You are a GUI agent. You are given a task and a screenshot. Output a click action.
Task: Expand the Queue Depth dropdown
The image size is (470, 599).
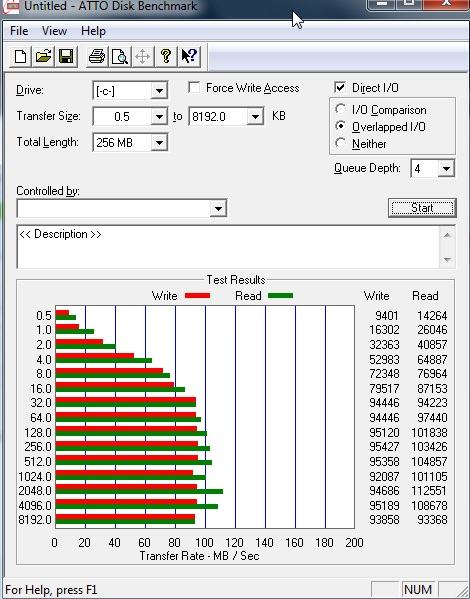pos(446,168)
